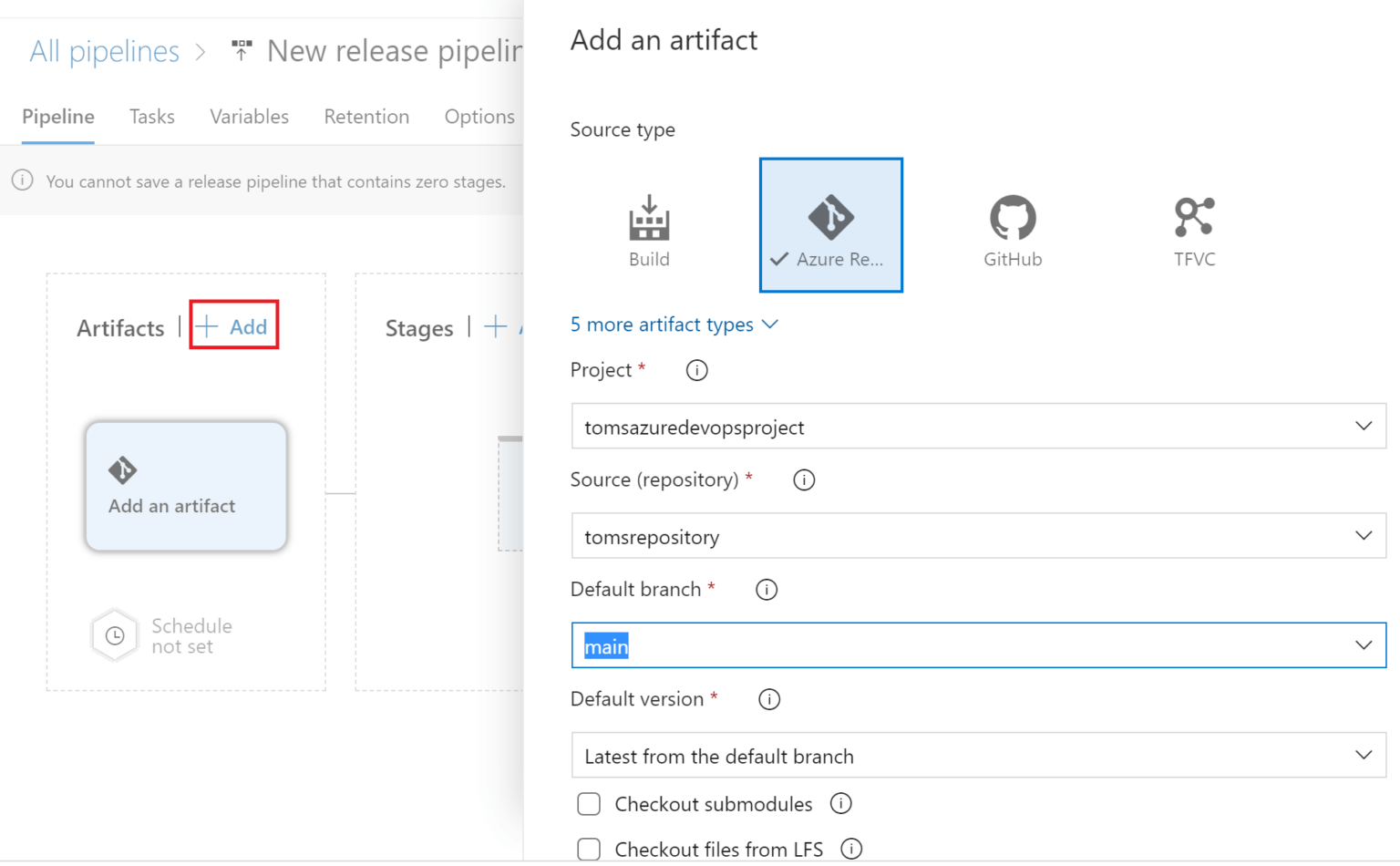Open the Retention tab

click(366, 117)
